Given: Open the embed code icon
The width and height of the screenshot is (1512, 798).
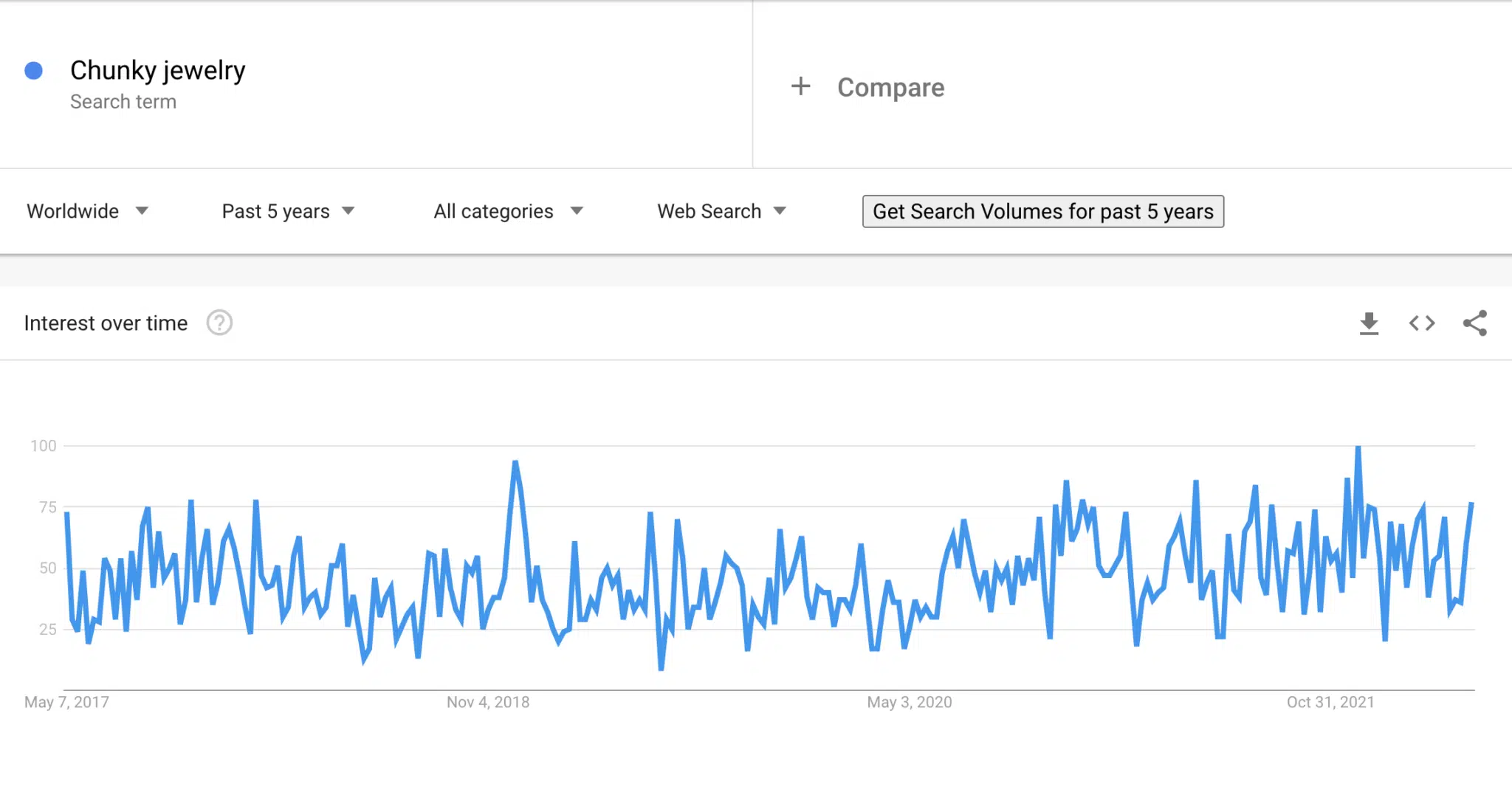Looking at the screenshot, I should (1422, 323).
